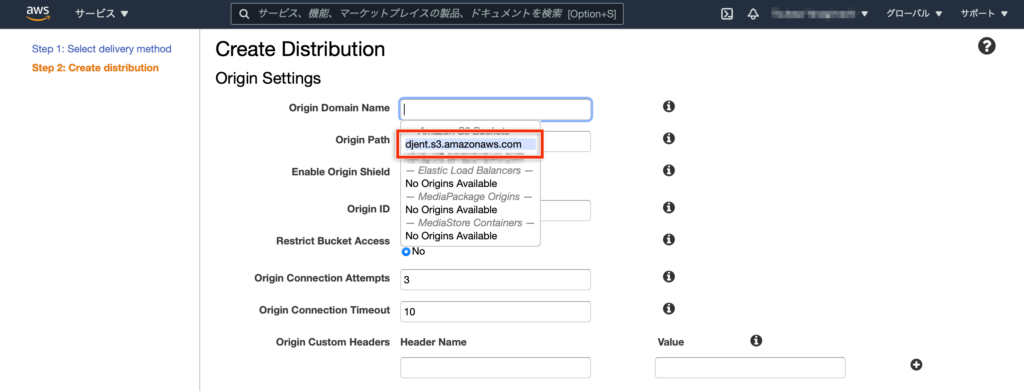Select No Origins Available under MediaStore Containers
Viewport: 1024px width, 391px height.
point(451,236)
